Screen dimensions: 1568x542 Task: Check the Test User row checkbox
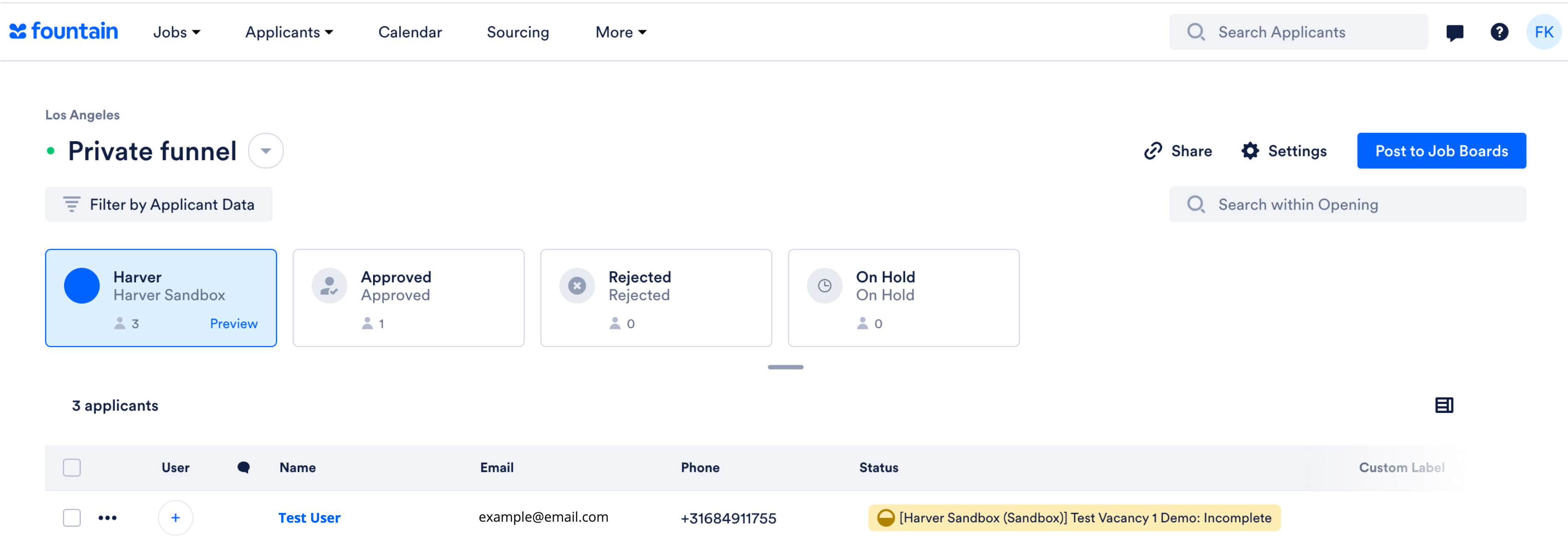[72, 518]
